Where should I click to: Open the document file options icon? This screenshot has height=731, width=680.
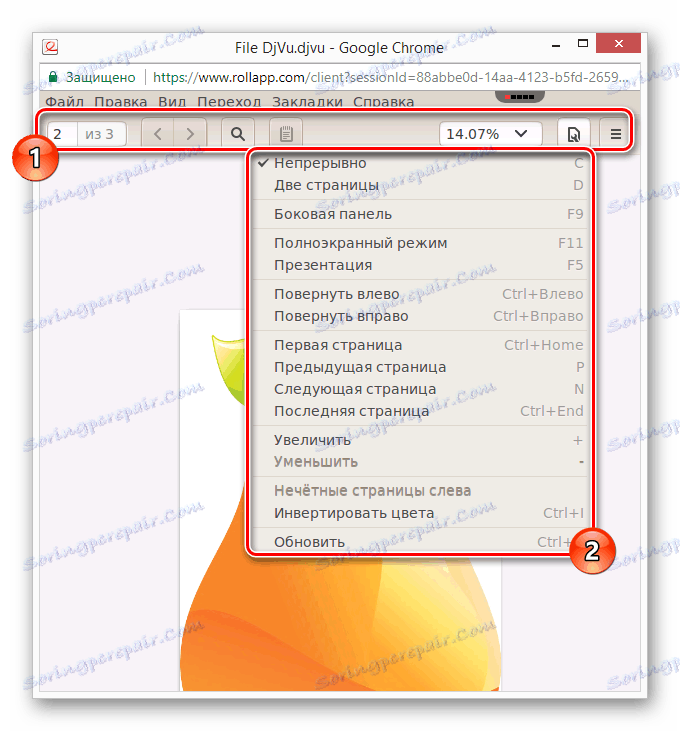pos(574,134)
